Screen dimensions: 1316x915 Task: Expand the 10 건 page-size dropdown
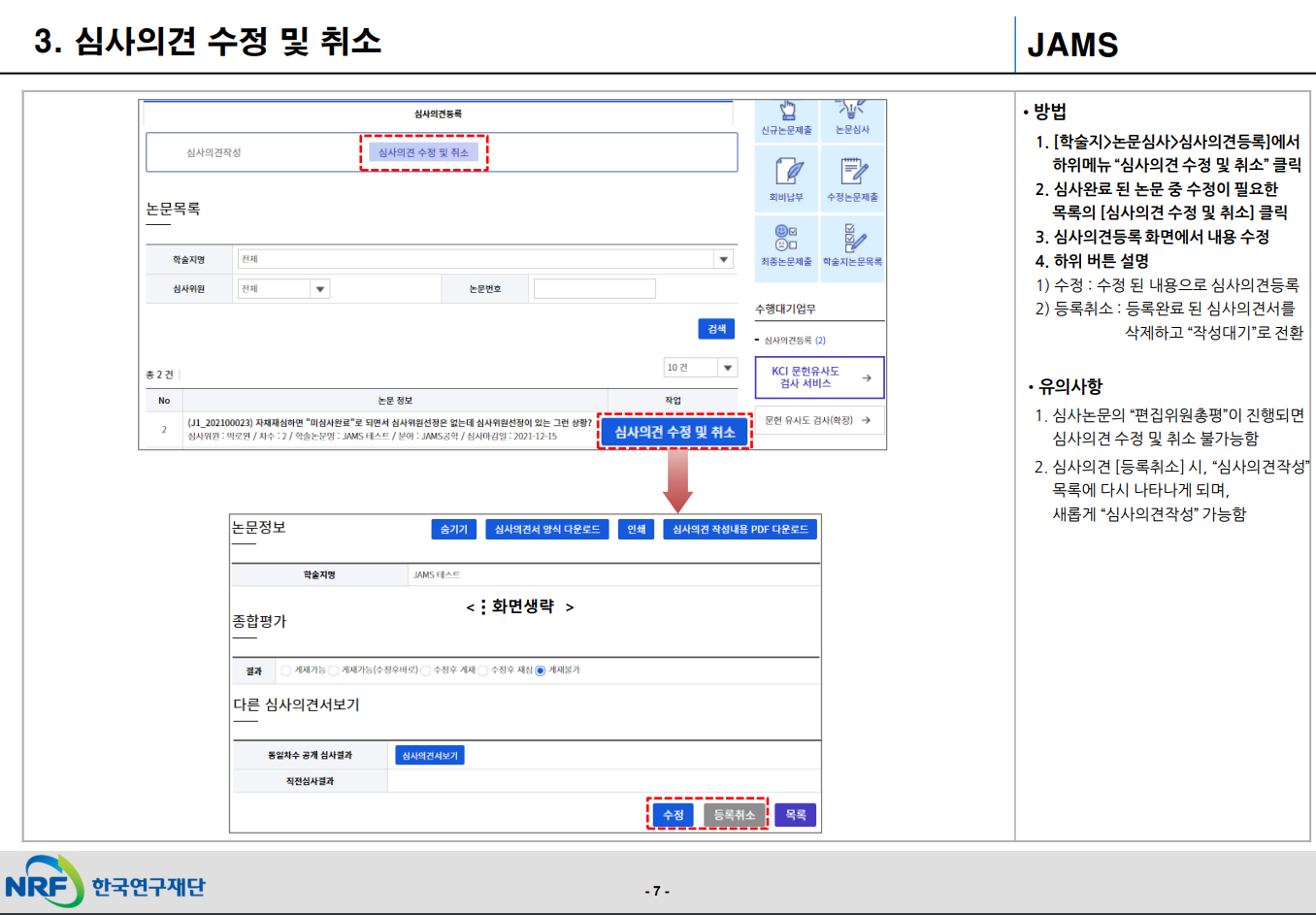(x=727, y=368)
